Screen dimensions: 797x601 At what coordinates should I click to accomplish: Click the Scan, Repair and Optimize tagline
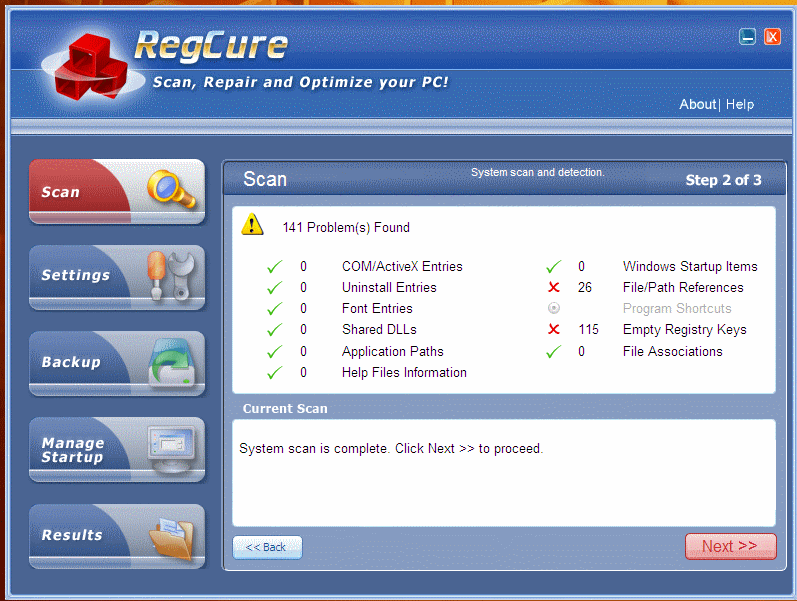pyautogui.click(x=300, y=82)
